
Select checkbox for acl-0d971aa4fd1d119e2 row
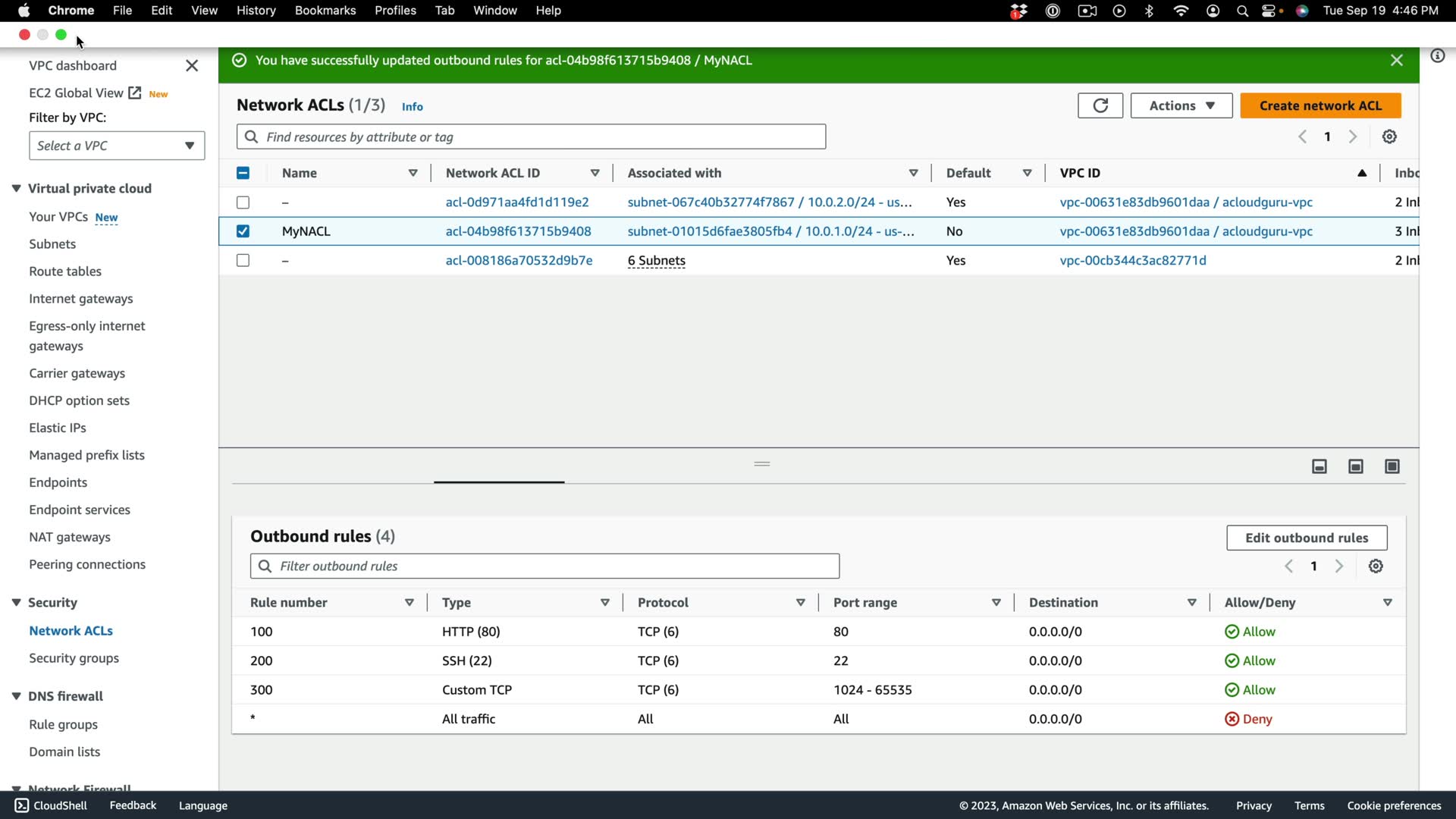(x=243, y=202)
